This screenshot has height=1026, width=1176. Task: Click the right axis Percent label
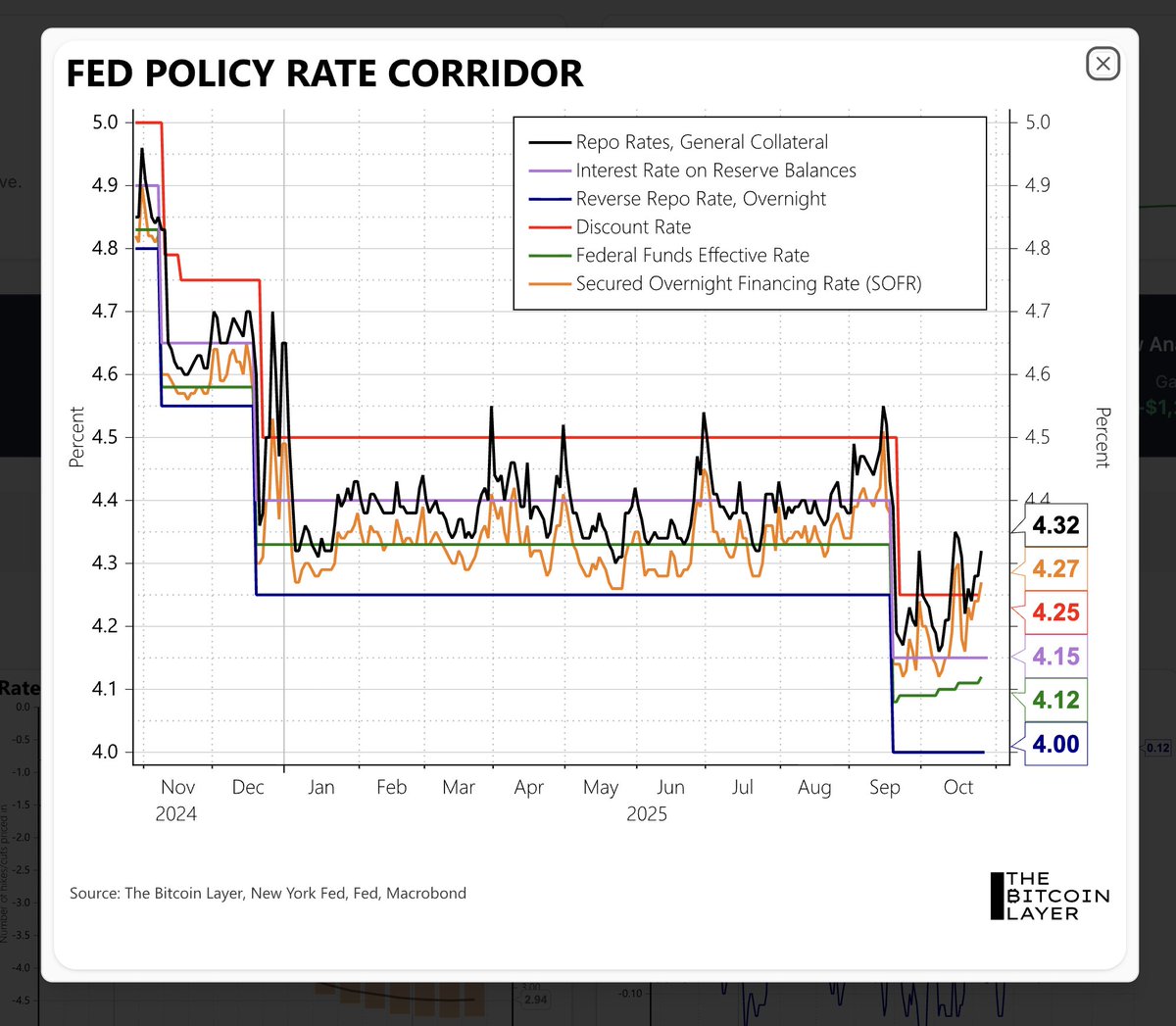coord(1102,437)
